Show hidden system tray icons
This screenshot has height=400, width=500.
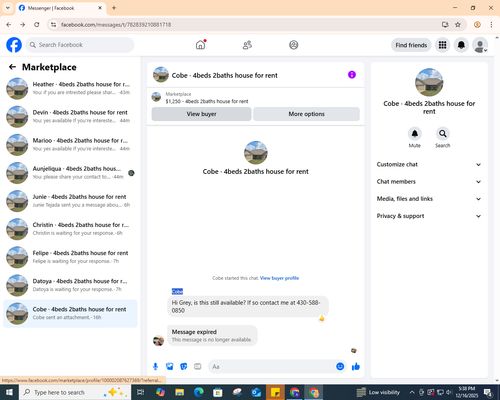[412, 392]
